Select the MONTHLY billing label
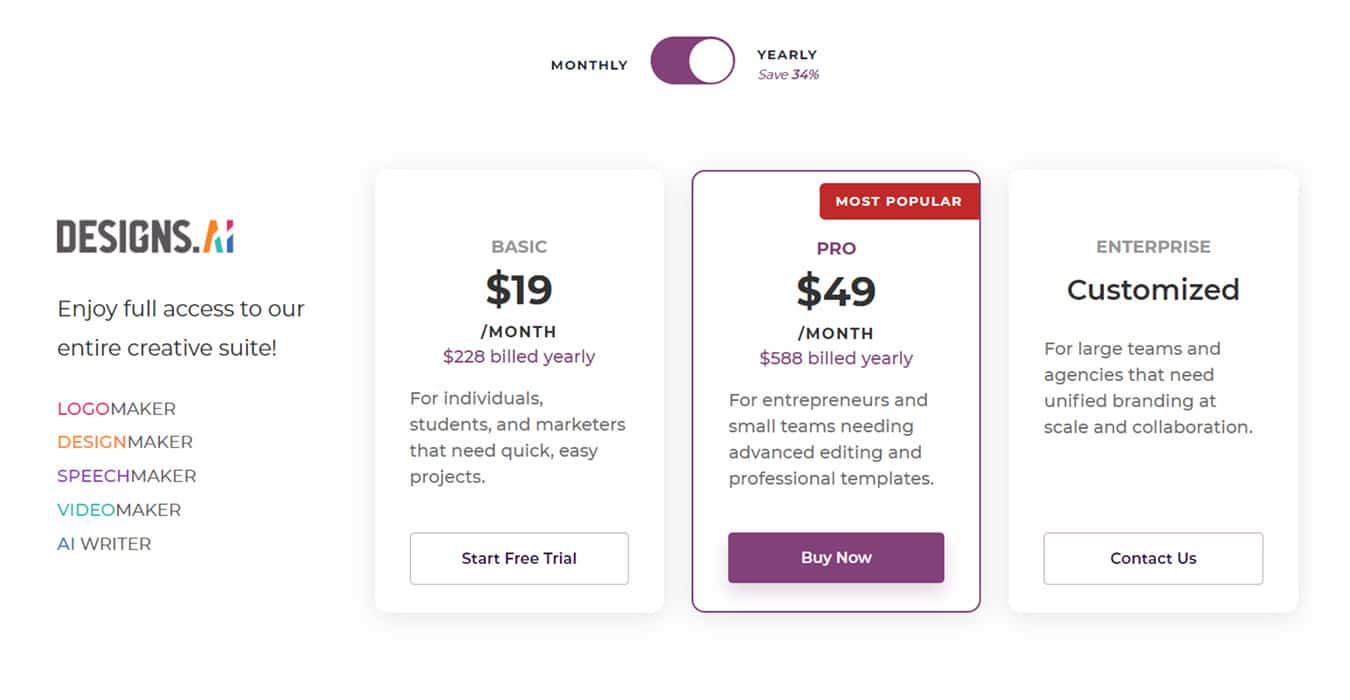 pyautogui.click(x=589, y=65)
